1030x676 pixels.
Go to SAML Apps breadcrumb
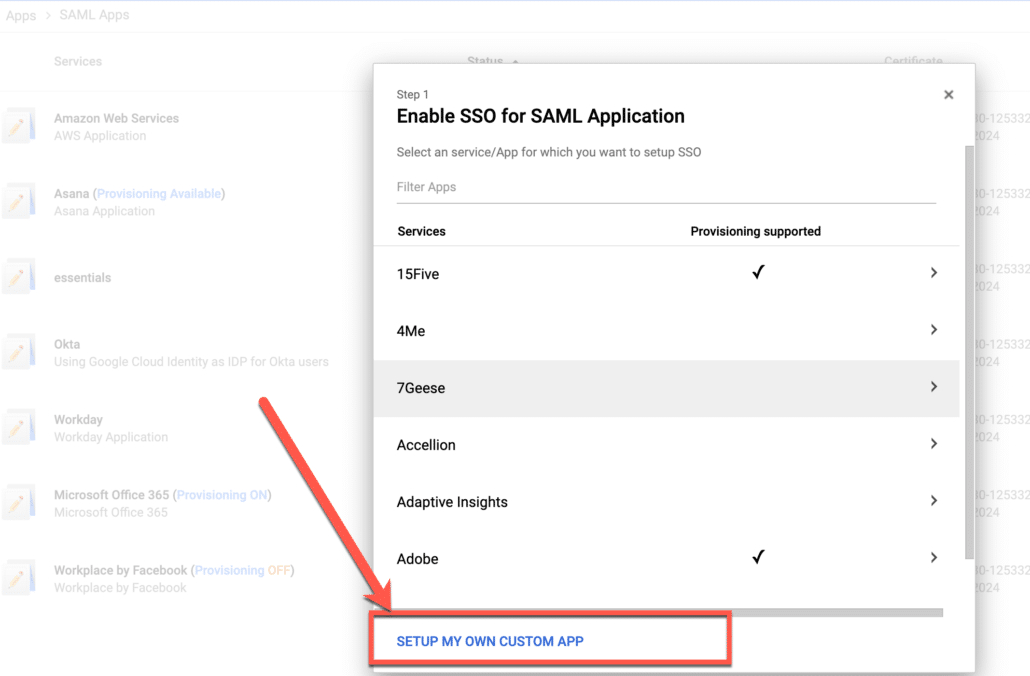(x=94, y=14)
